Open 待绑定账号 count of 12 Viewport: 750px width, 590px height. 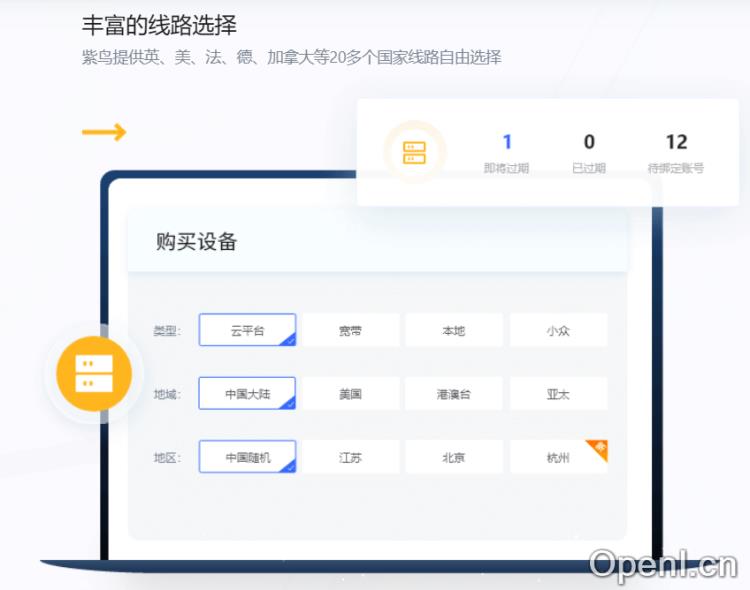[676, 143]
